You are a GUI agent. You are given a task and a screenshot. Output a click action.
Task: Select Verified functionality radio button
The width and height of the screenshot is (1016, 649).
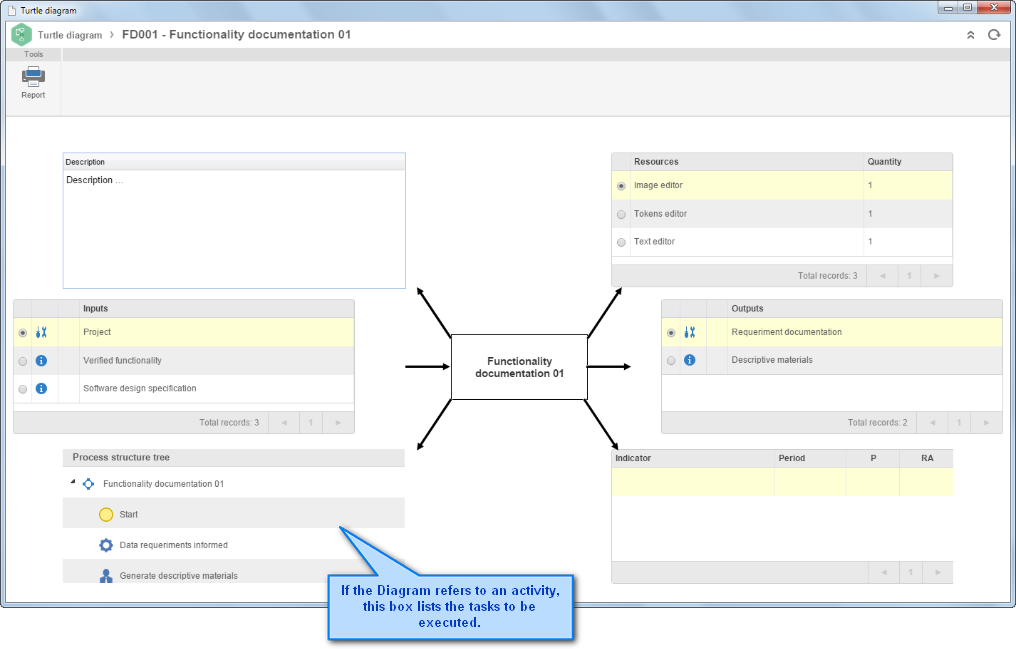[23, 361]
